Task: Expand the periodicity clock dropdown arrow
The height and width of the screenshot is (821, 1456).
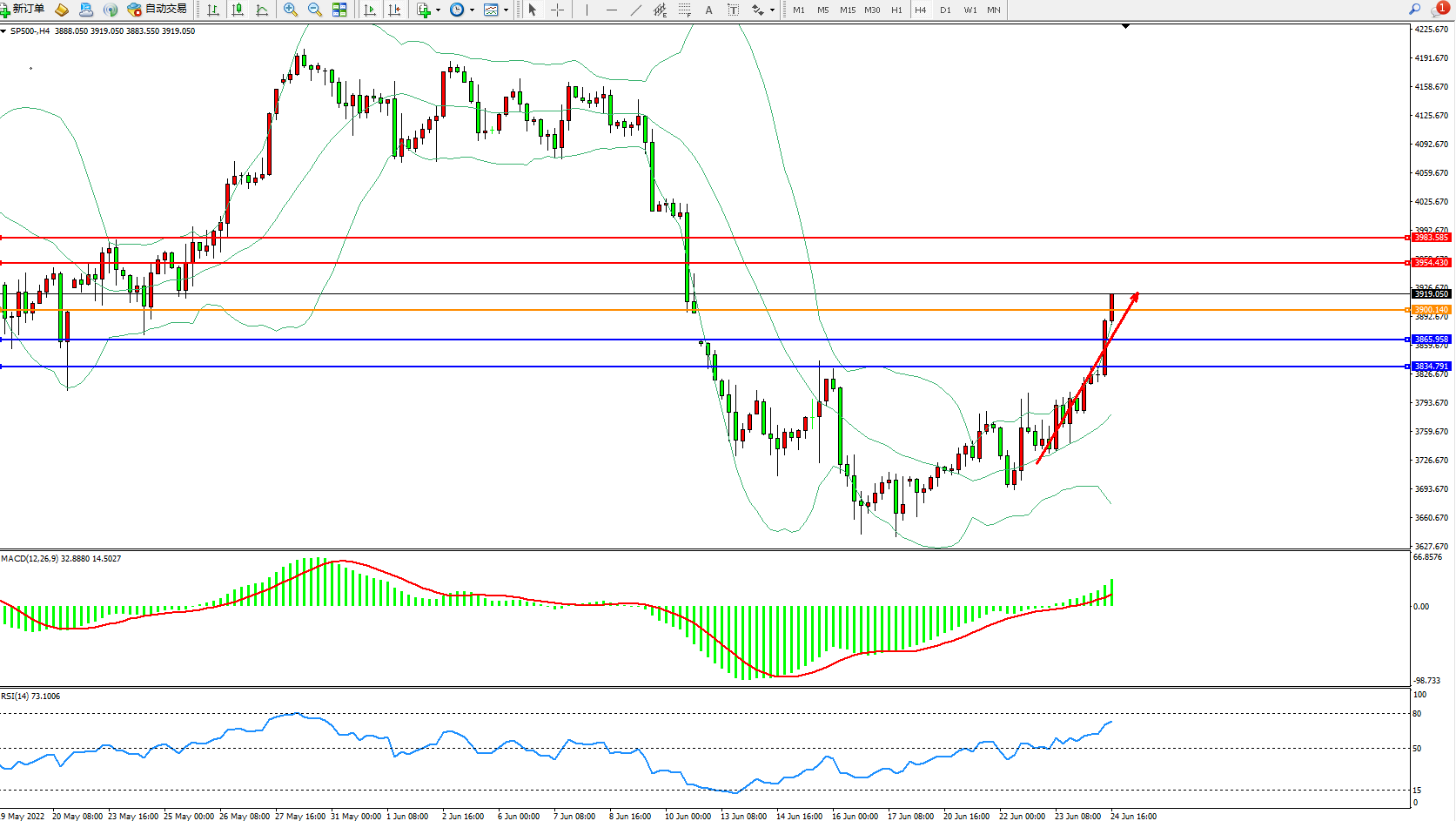Action: coord(472,10)
